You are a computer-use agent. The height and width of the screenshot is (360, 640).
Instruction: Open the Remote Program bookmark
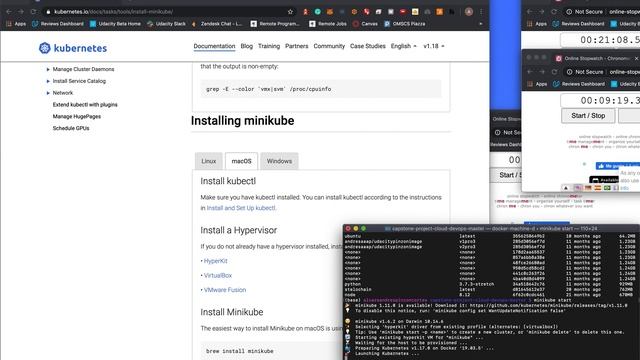click(275, 24)
